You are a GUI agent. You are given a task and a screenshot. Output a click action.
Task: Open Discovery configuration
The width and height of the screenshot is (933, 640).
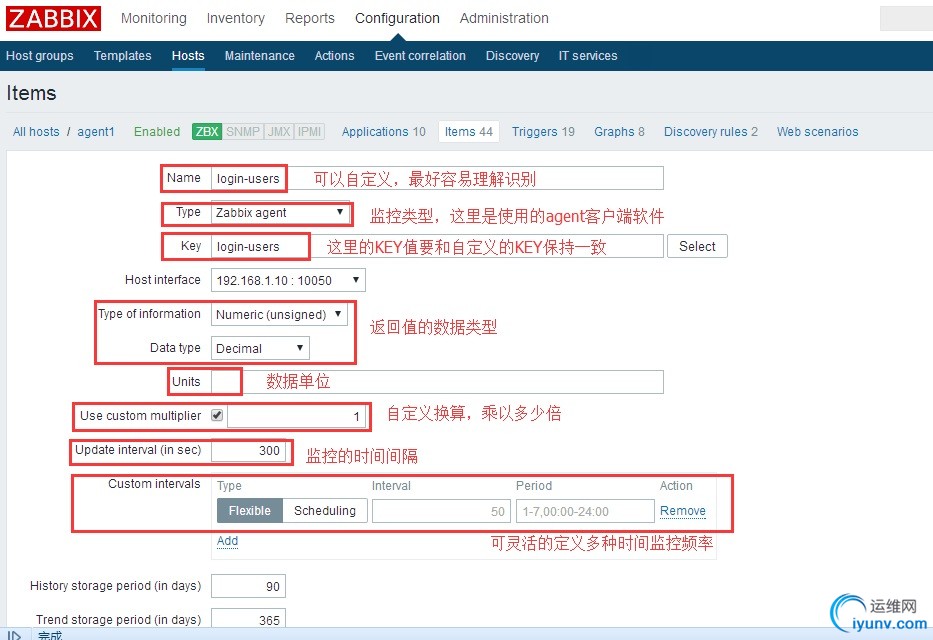click(x=512, y=56)
